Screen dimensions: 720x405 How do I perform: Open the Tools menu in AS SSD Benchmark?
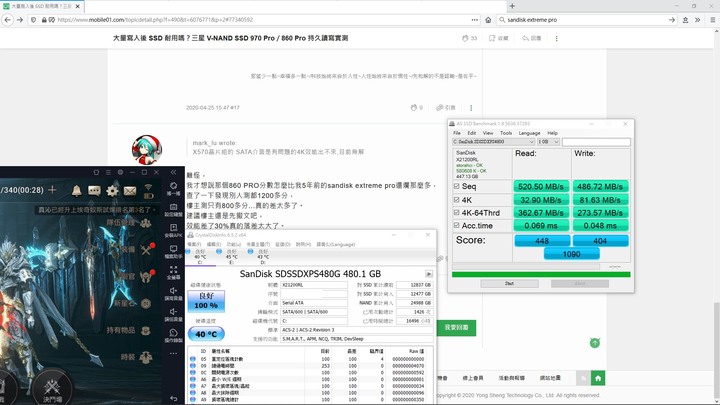coord(506,133)
